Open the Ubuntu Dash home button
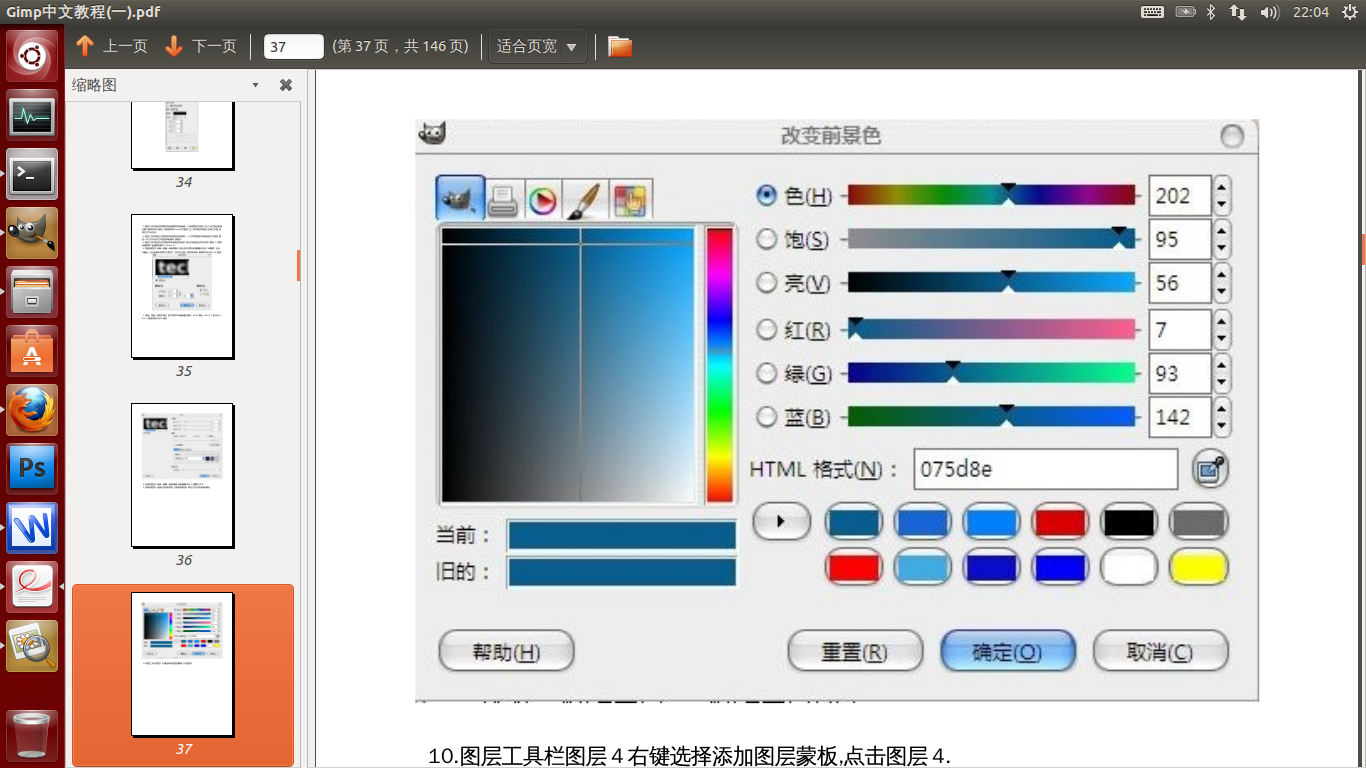The image size is (1366, 768). 32,56
